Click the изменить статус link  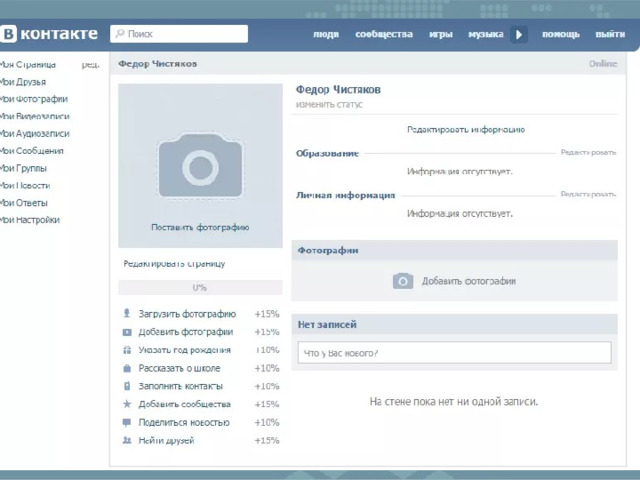point(329,104)
